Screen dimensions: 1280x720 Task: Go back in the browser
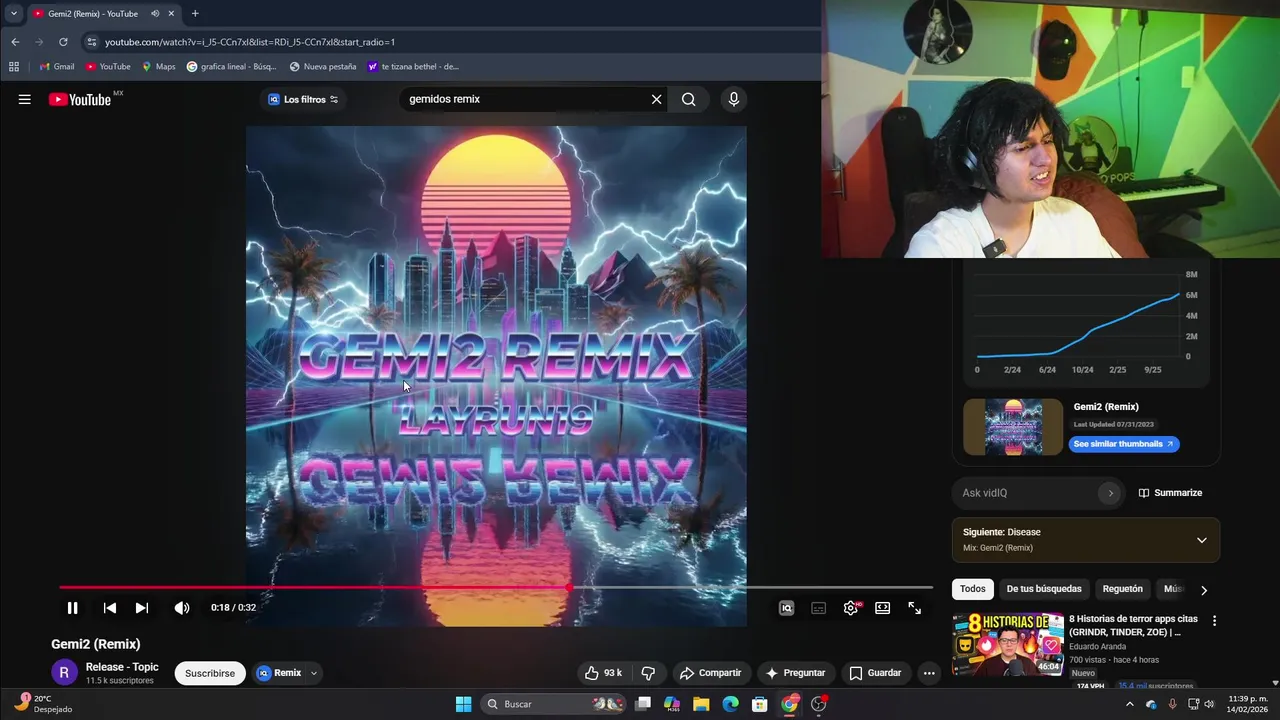[15, 42]
